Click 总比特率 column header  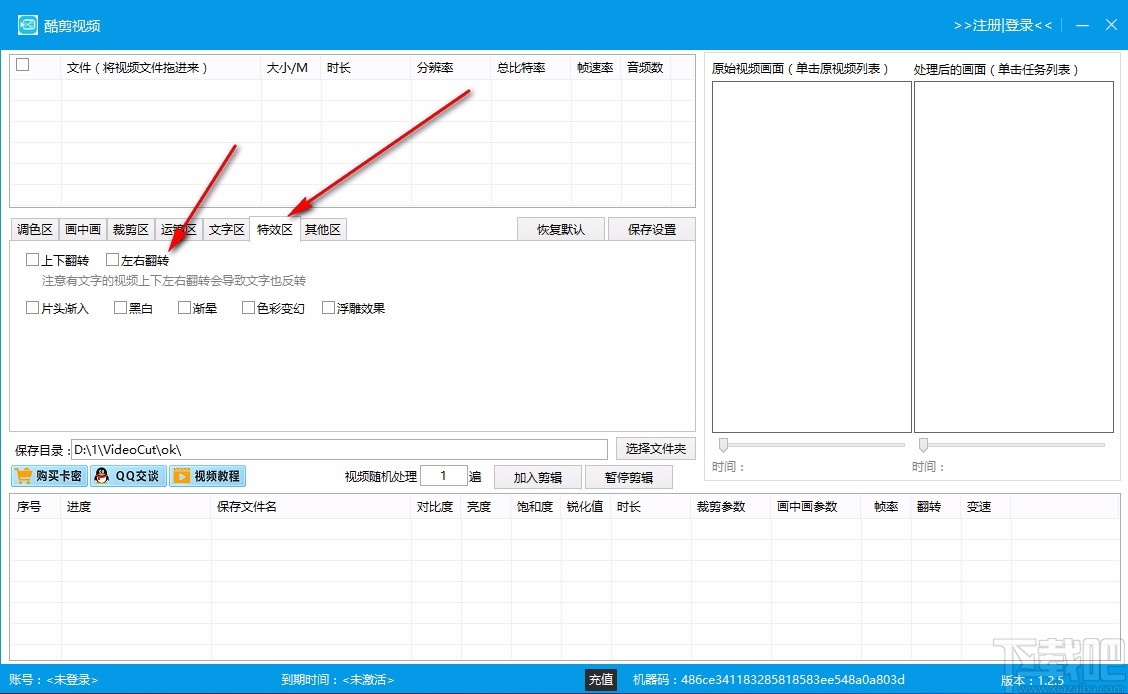[x=531, y=68]
